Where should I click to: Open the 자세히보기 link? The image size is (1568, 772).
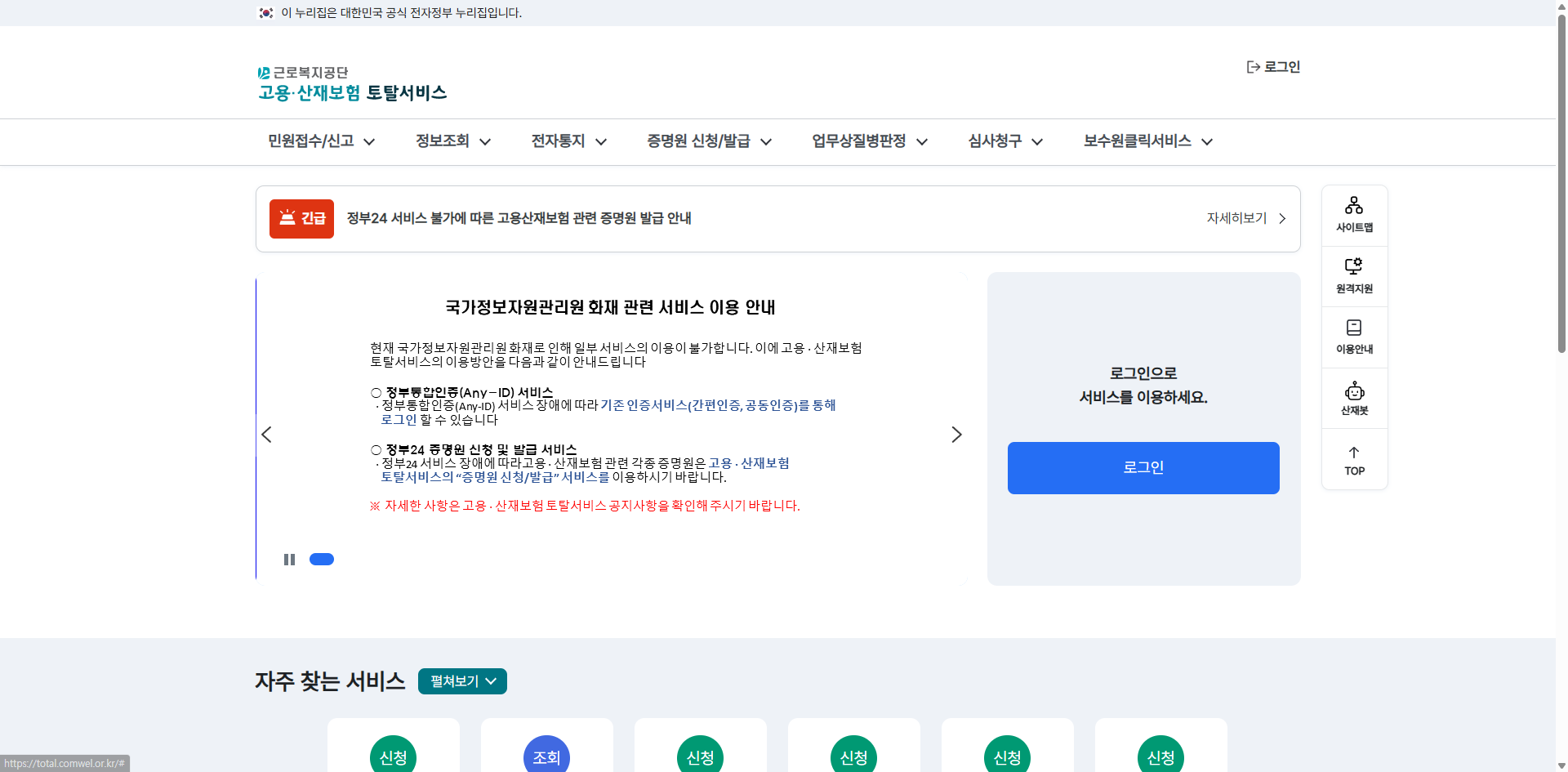[1235, 218]
